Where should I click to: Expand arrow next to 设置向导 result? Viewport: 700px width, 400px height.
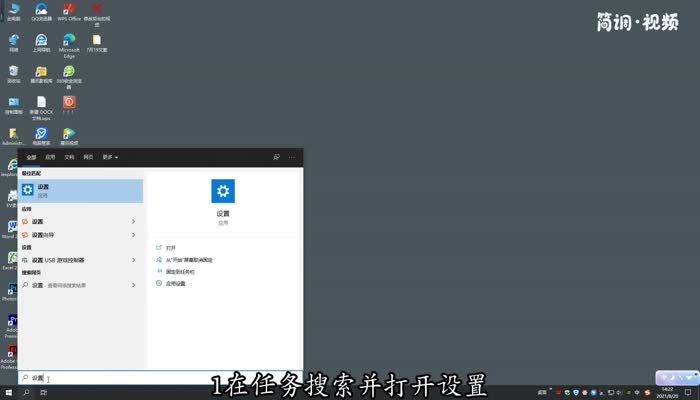tap(133, 234)
